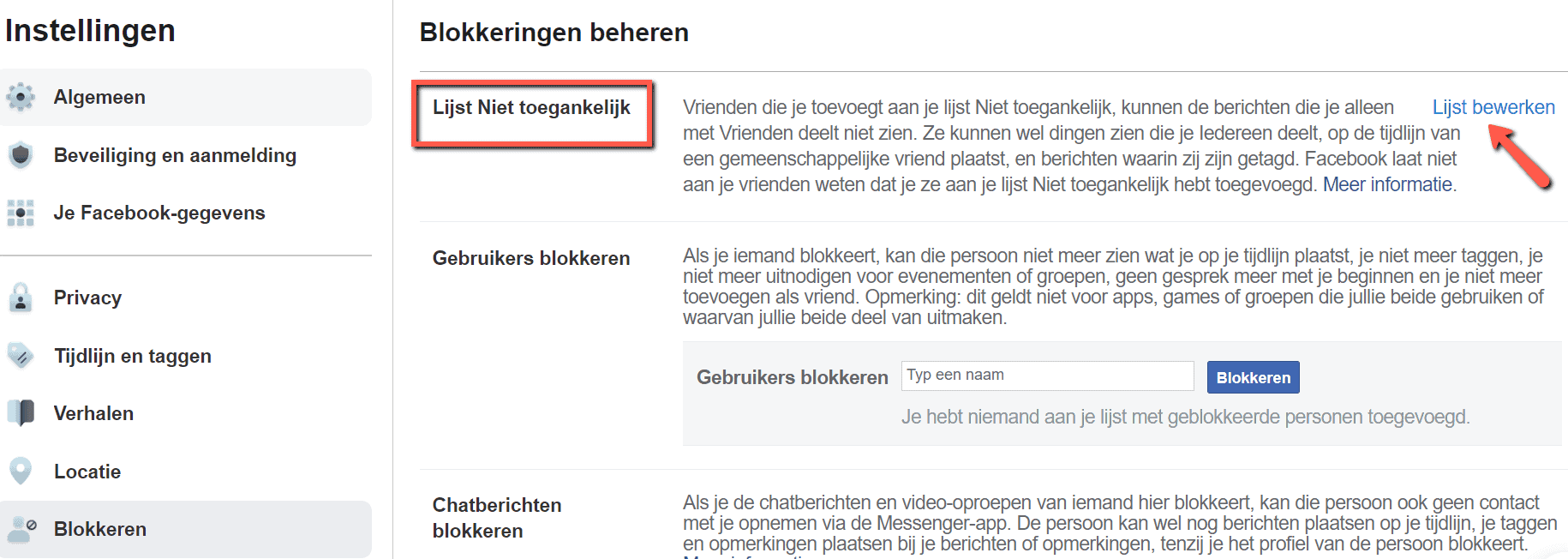Click the 'Chatberichten blokkeren' section title
1568x559 pixels.
point(497,518)
